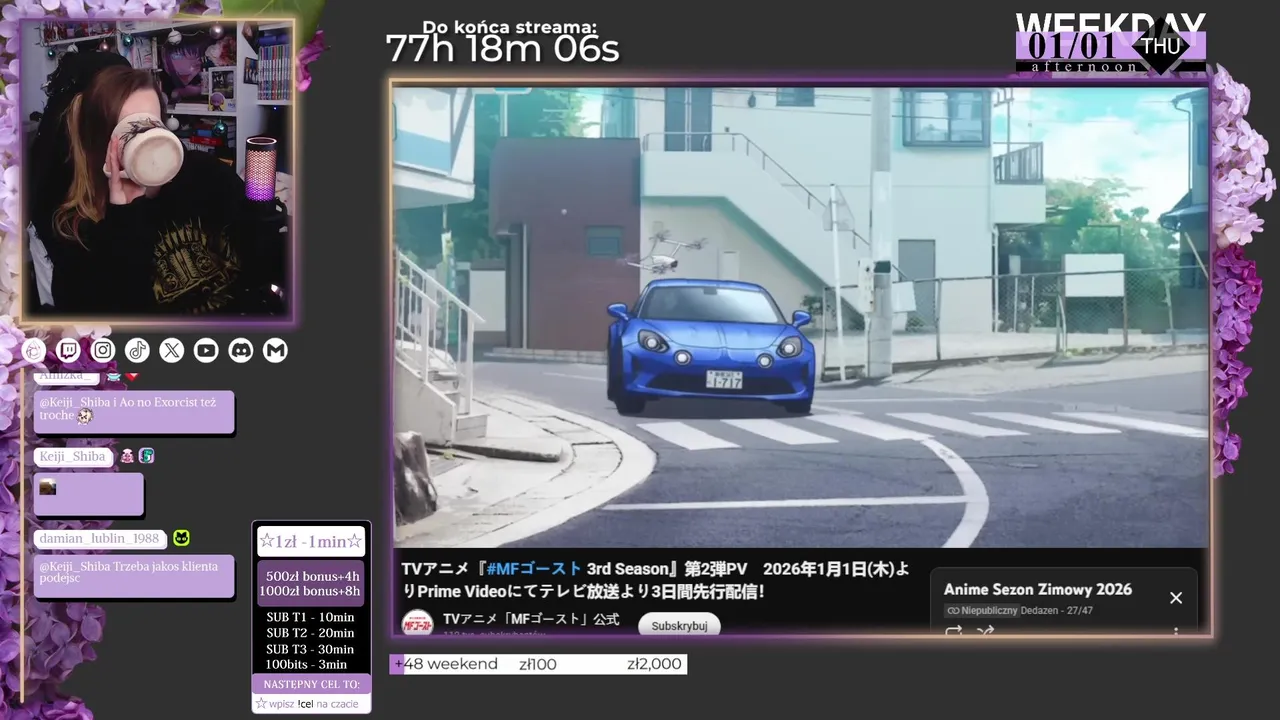Open the playlist three-dot menu
The image size is (1280, 720).
point(1176,631)
